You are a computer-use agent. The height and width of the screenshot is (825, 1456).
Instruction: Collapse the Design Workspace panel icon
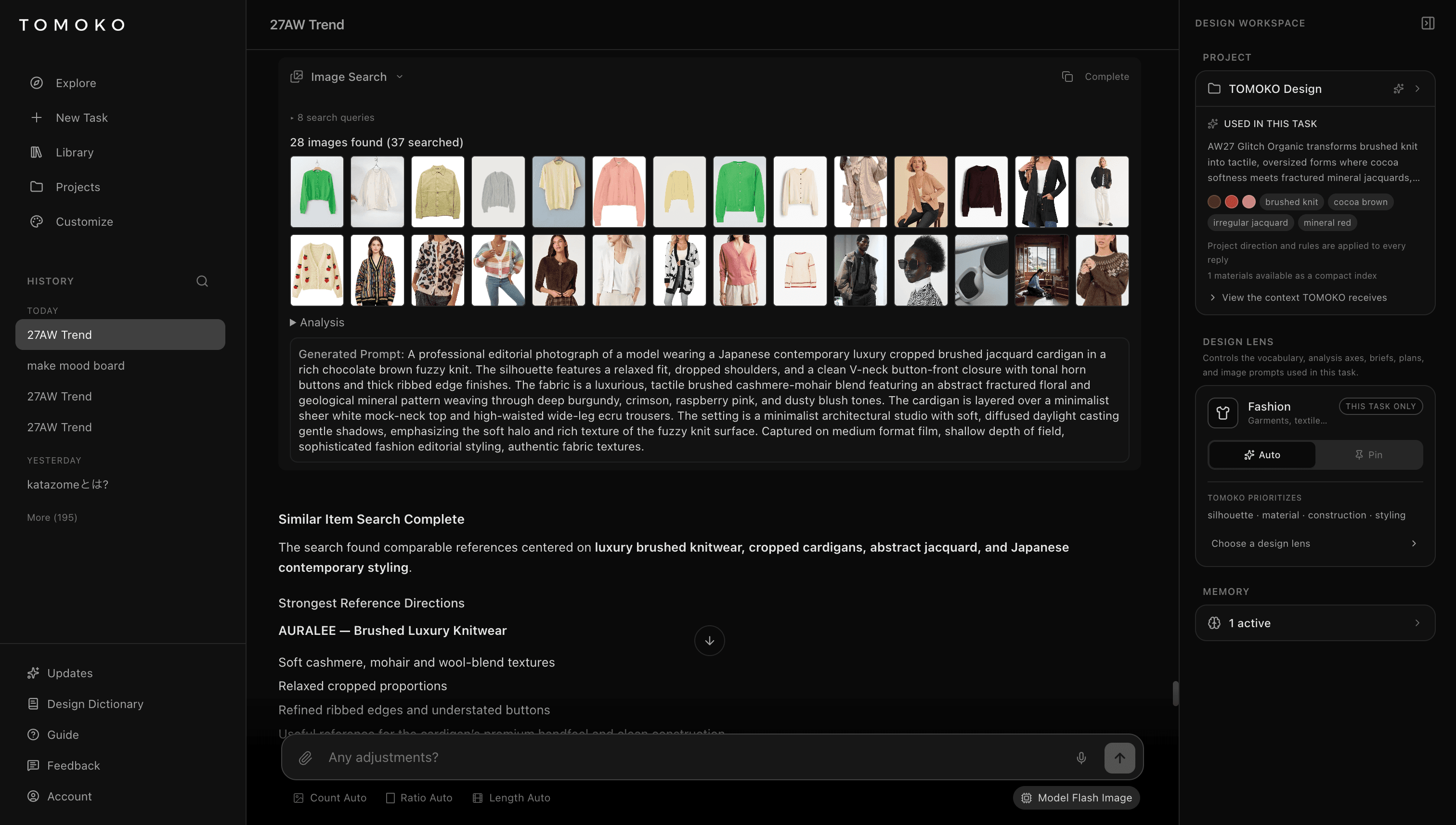click(1428, 23)
